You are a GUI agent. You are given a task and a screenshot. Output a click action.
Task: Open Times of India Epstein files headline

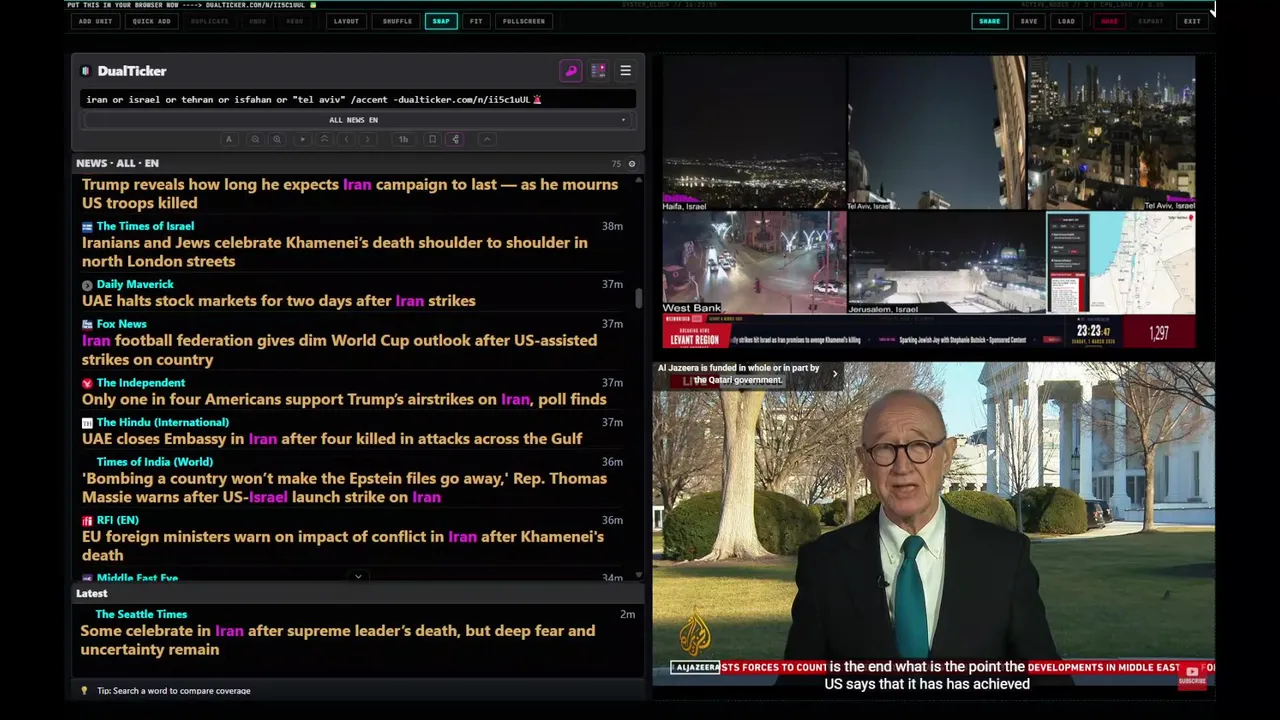(344, 488)
